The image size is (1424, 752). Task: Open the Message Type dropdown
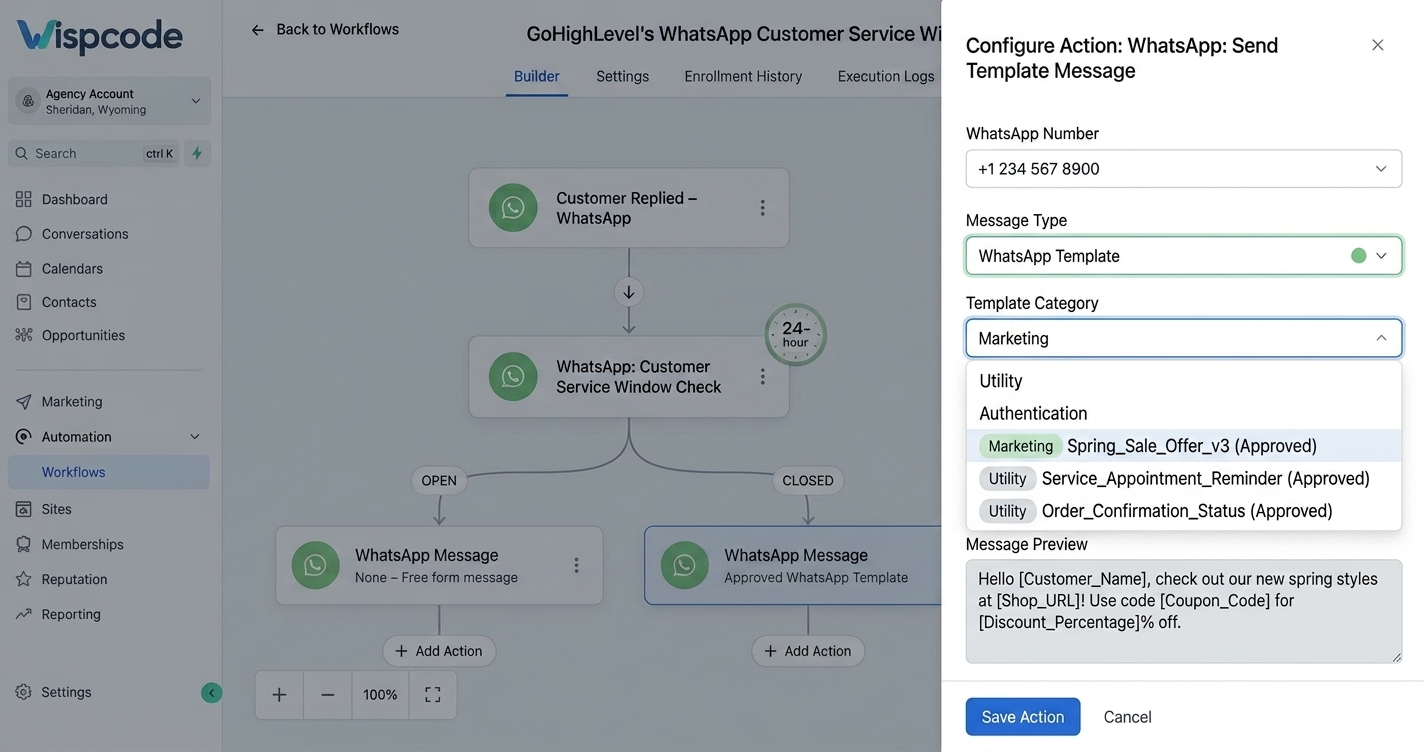(x=1184, y=256)
